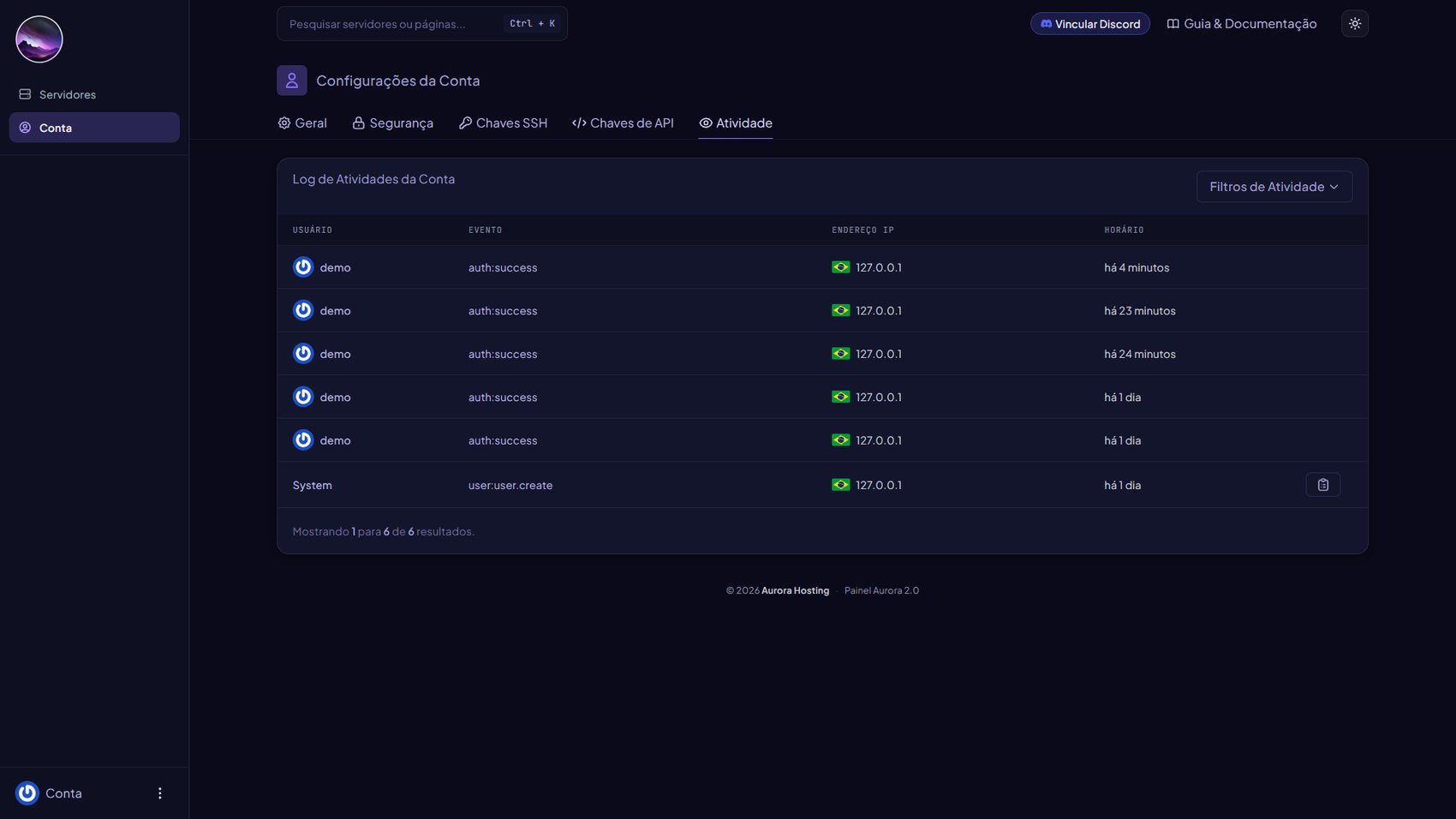Click the 'há 23 minutos' timestamp
Screen dimensions: 1456x819
tap(1140, 310)
